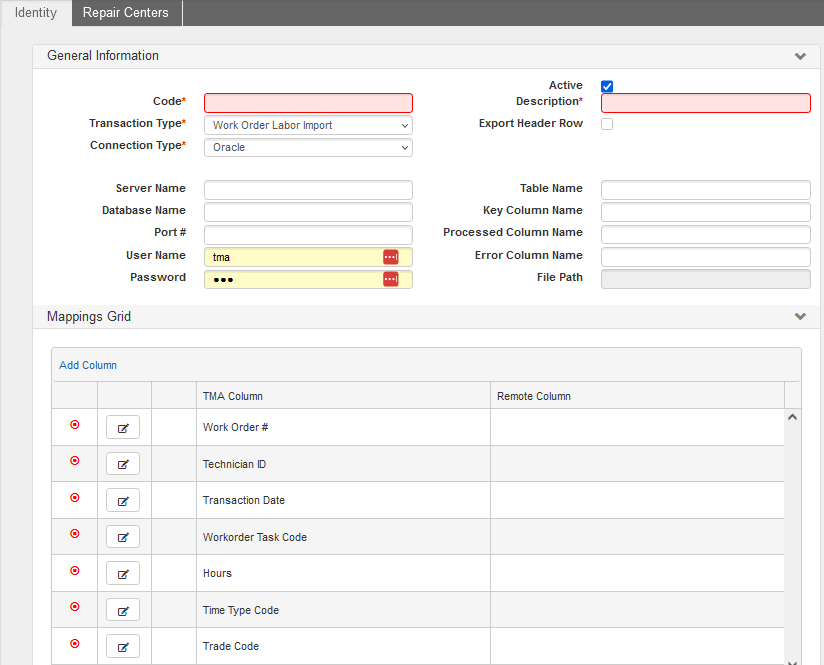The image size is (824, 665).
Task: Click the edit icon for Technician ID row
Action: point(123,464)
